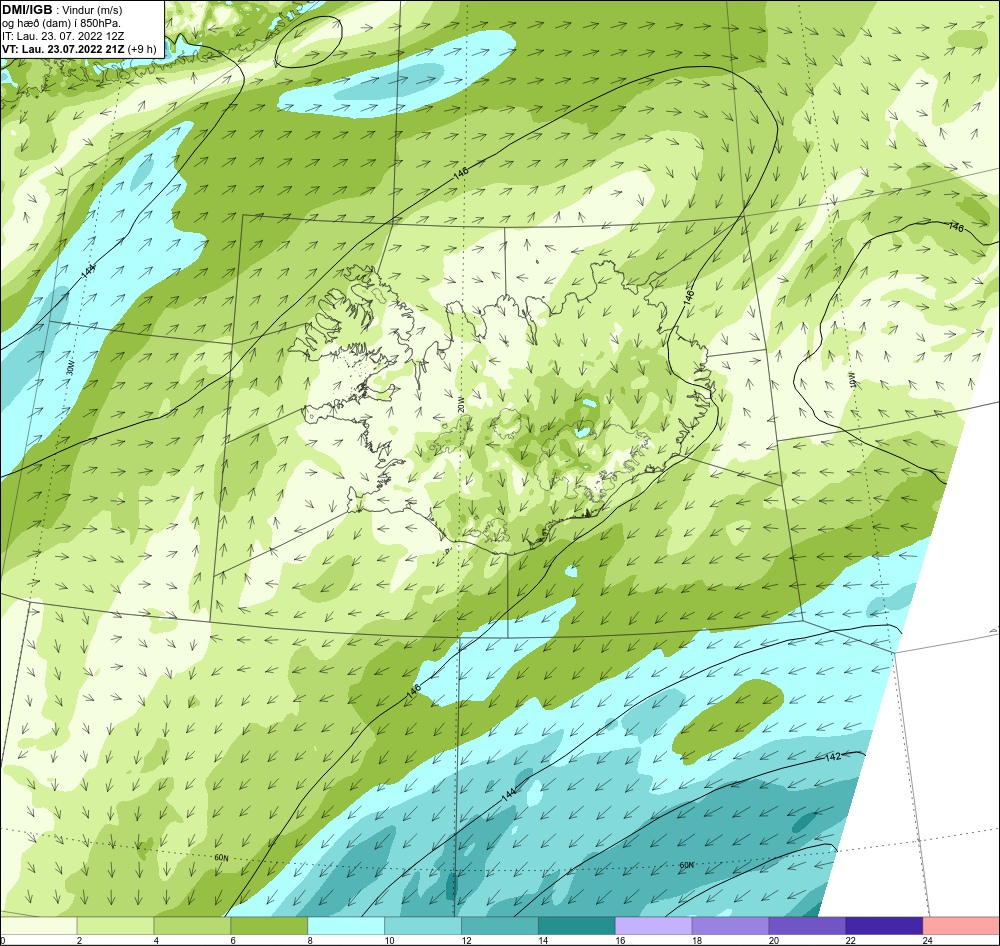Click the legend tick label '18'

tap(696, 940)
